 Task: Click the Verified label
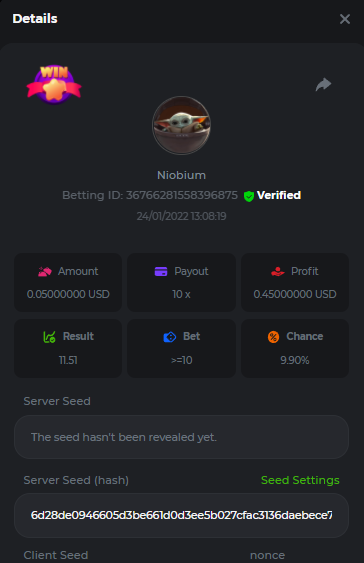pyautogui.click(x=279, y=195)
